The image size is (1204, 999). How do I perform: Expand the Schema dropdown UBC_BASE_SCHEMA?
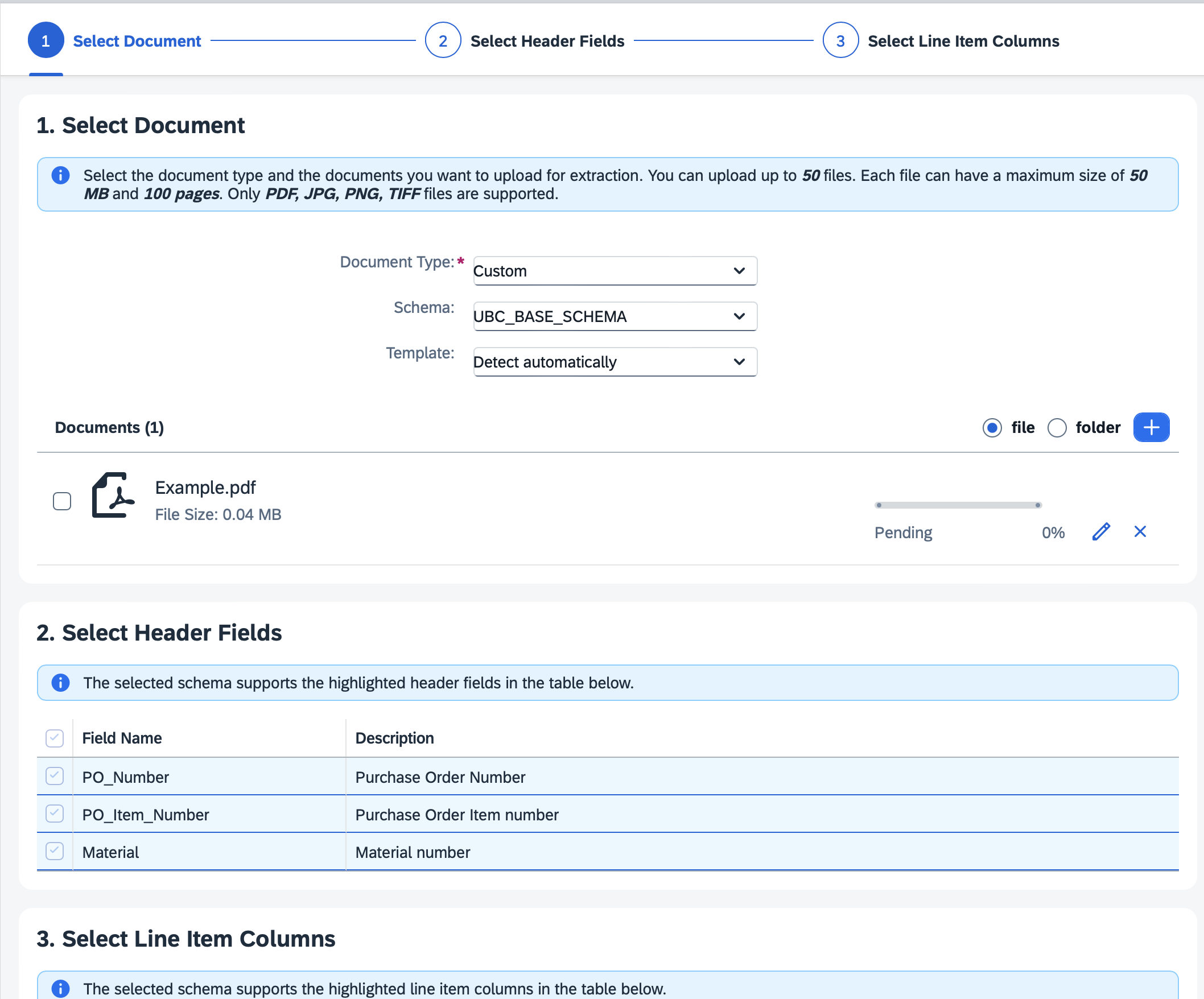615,316
